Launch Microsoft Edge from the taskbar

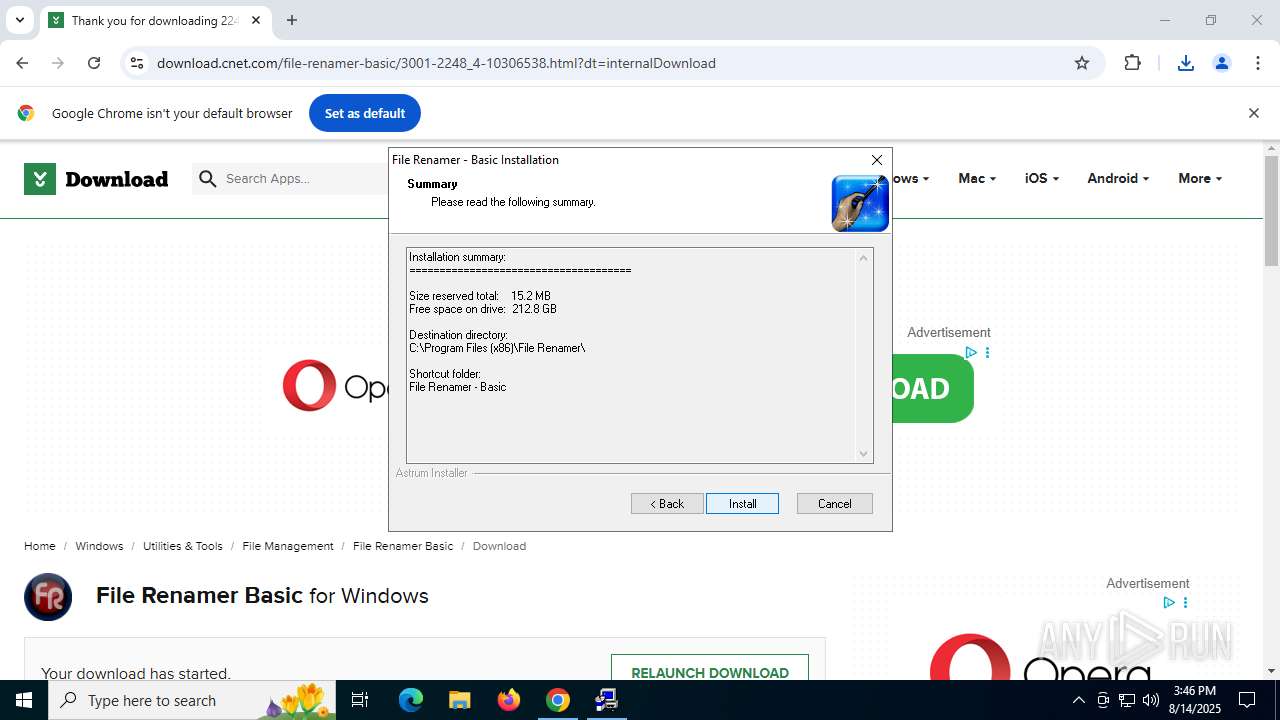(x=411, y=700)
